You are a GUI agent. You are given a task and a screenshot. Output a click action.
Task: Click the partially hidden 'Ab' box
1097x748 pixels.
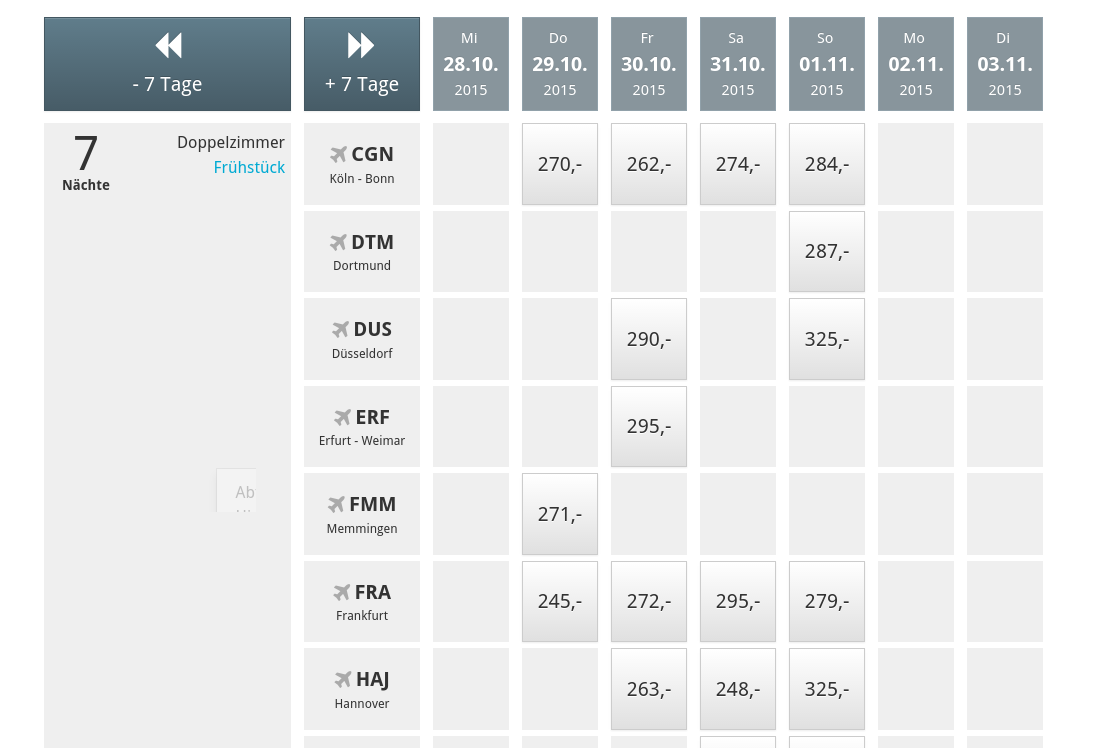click(x=236, y=491)
